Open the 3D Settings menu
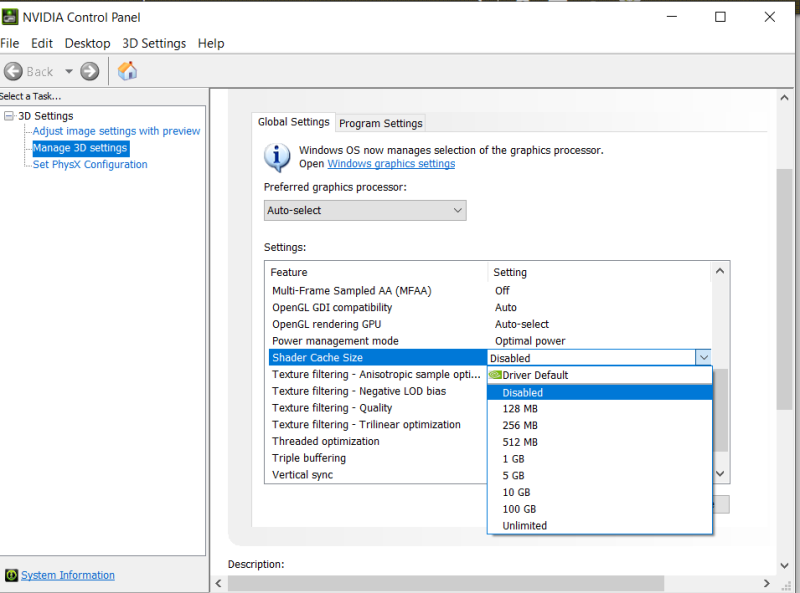 point(154,43)
